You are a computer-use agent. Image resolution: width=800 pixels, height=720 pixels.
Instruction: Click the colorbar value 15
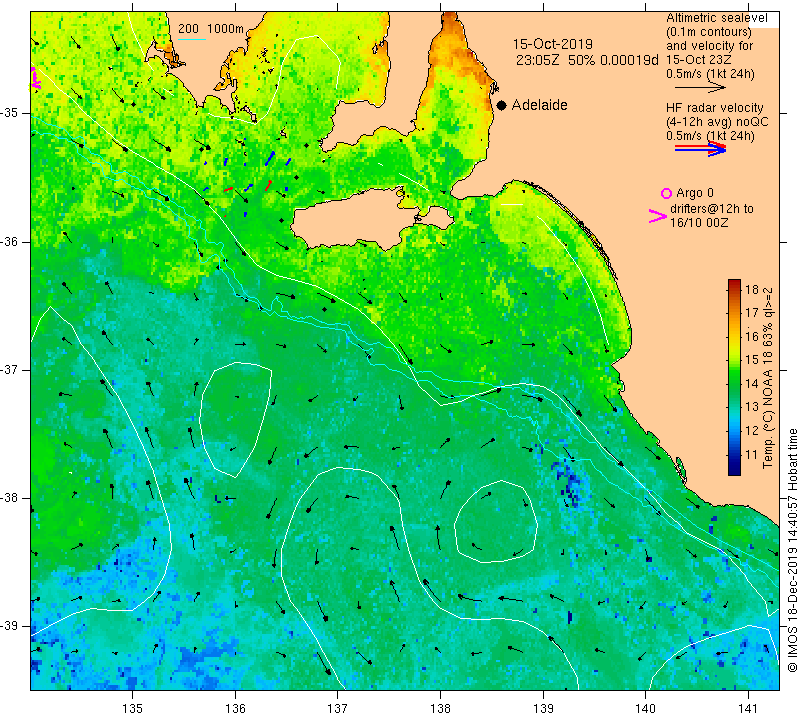pos(752,360)
